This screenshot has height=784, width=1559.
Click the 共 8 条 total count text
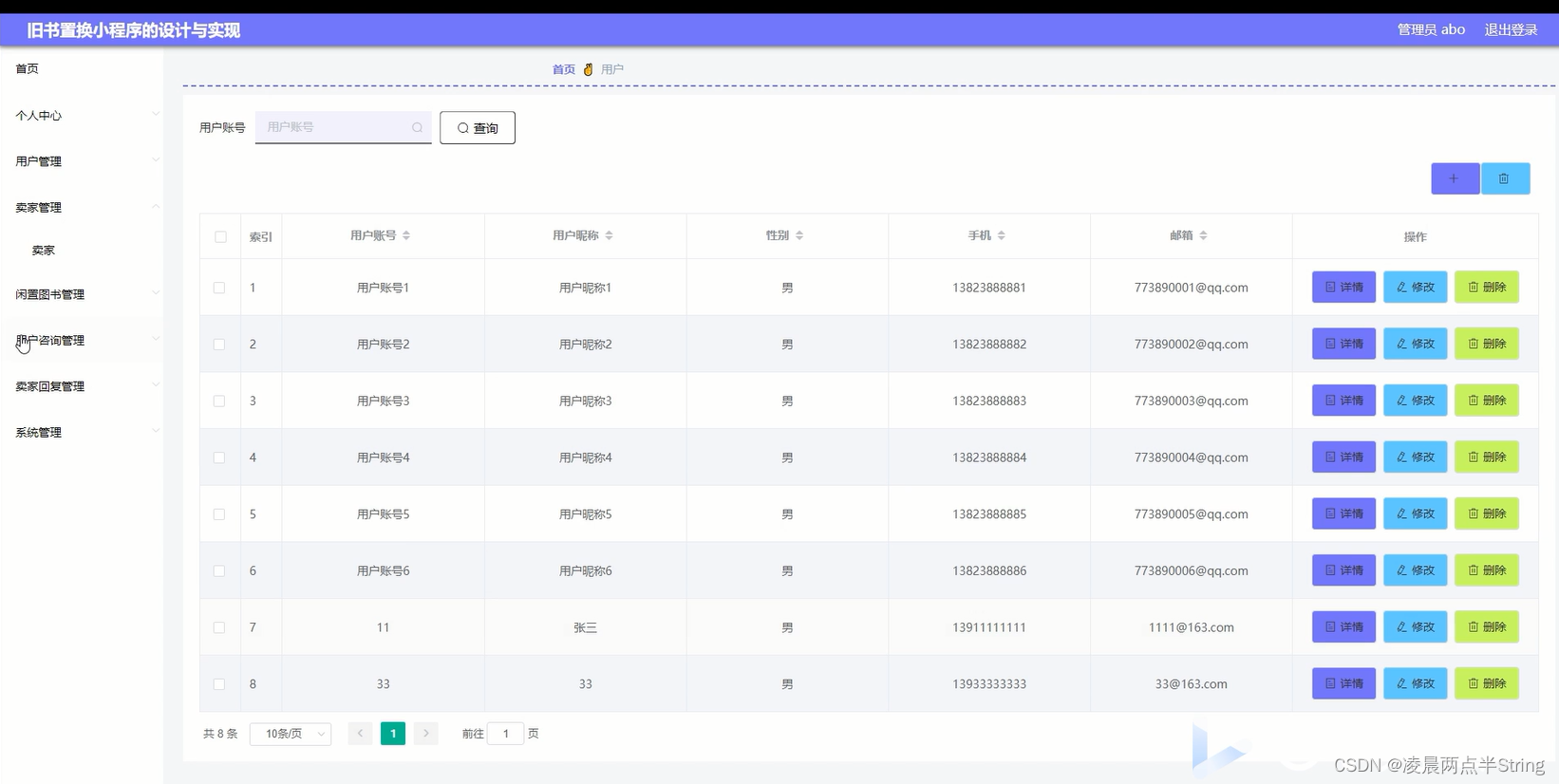point(220,734)
